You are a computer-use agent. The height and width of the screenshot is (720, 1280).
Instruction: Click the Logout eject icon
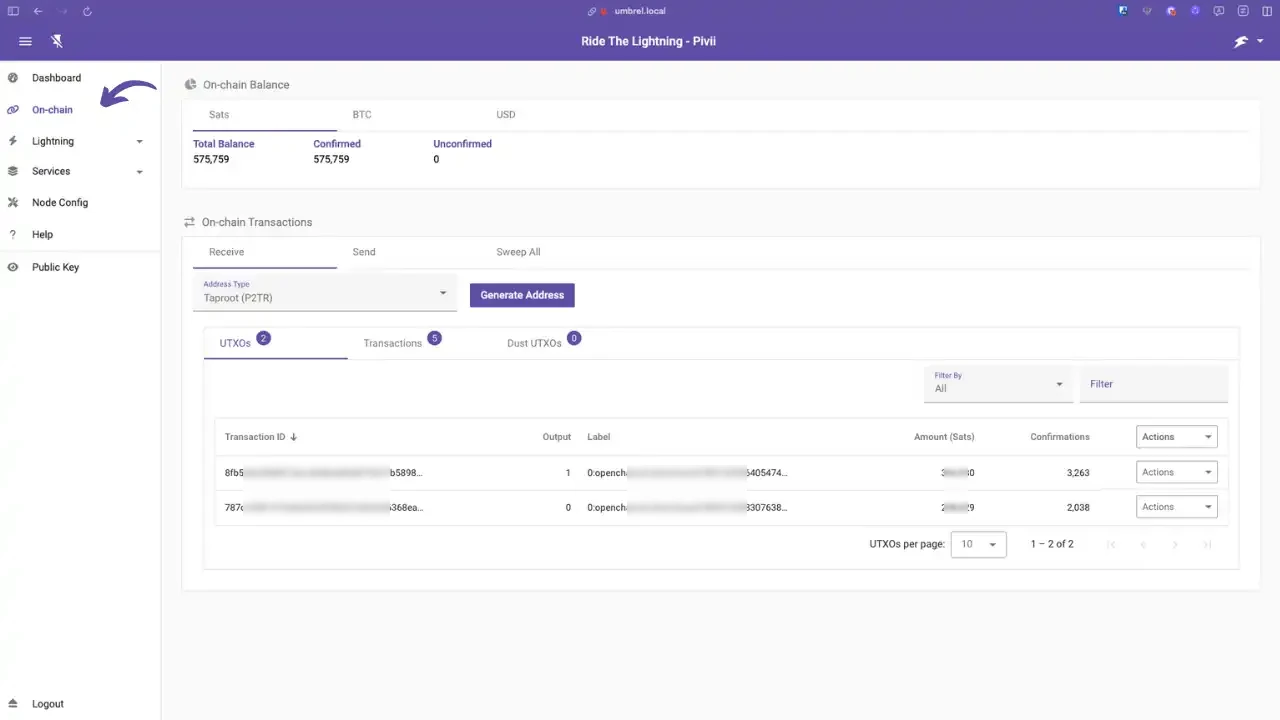(x=13, y=704)
